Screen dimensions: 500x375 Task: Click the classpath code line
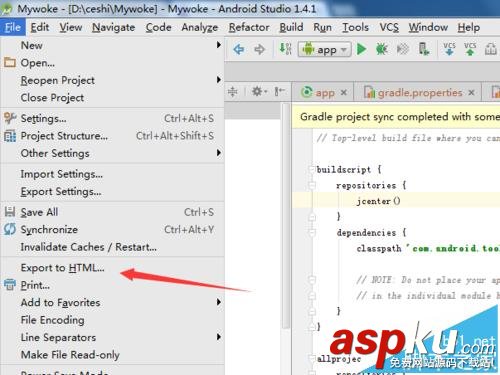(x=428, y=248)
